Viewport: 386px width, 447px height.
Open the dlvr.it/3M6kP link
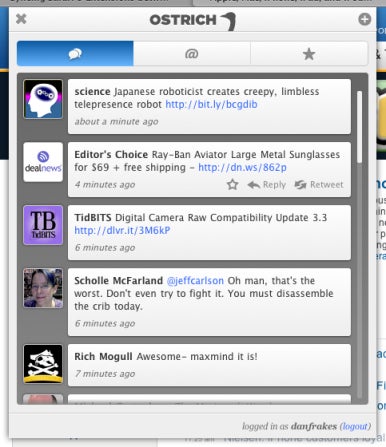(x=122, y=230)
